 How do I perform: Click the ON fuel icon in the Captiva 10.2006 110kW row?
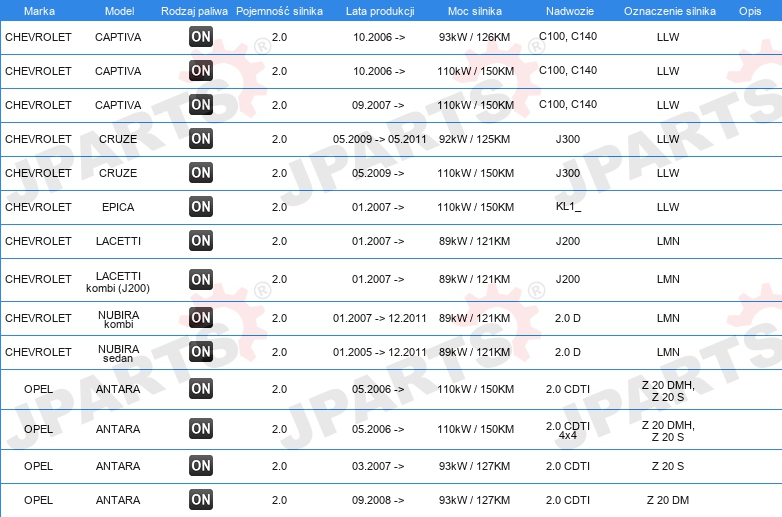201,70
